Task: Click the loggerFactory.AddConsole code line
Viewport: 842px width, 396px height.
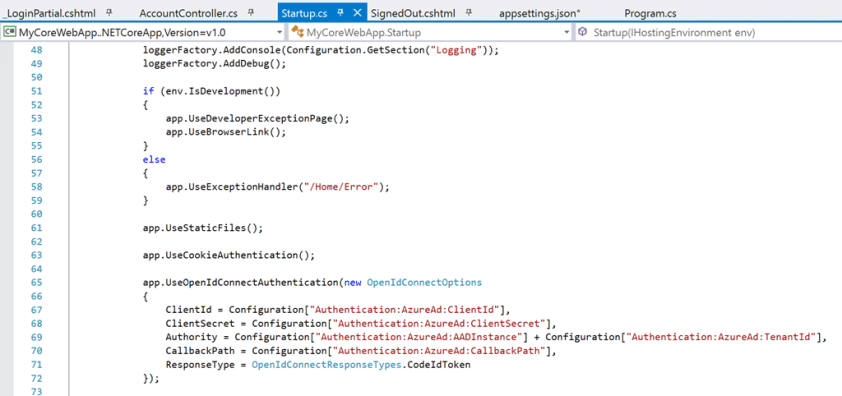Action: (x=321, y=51)
